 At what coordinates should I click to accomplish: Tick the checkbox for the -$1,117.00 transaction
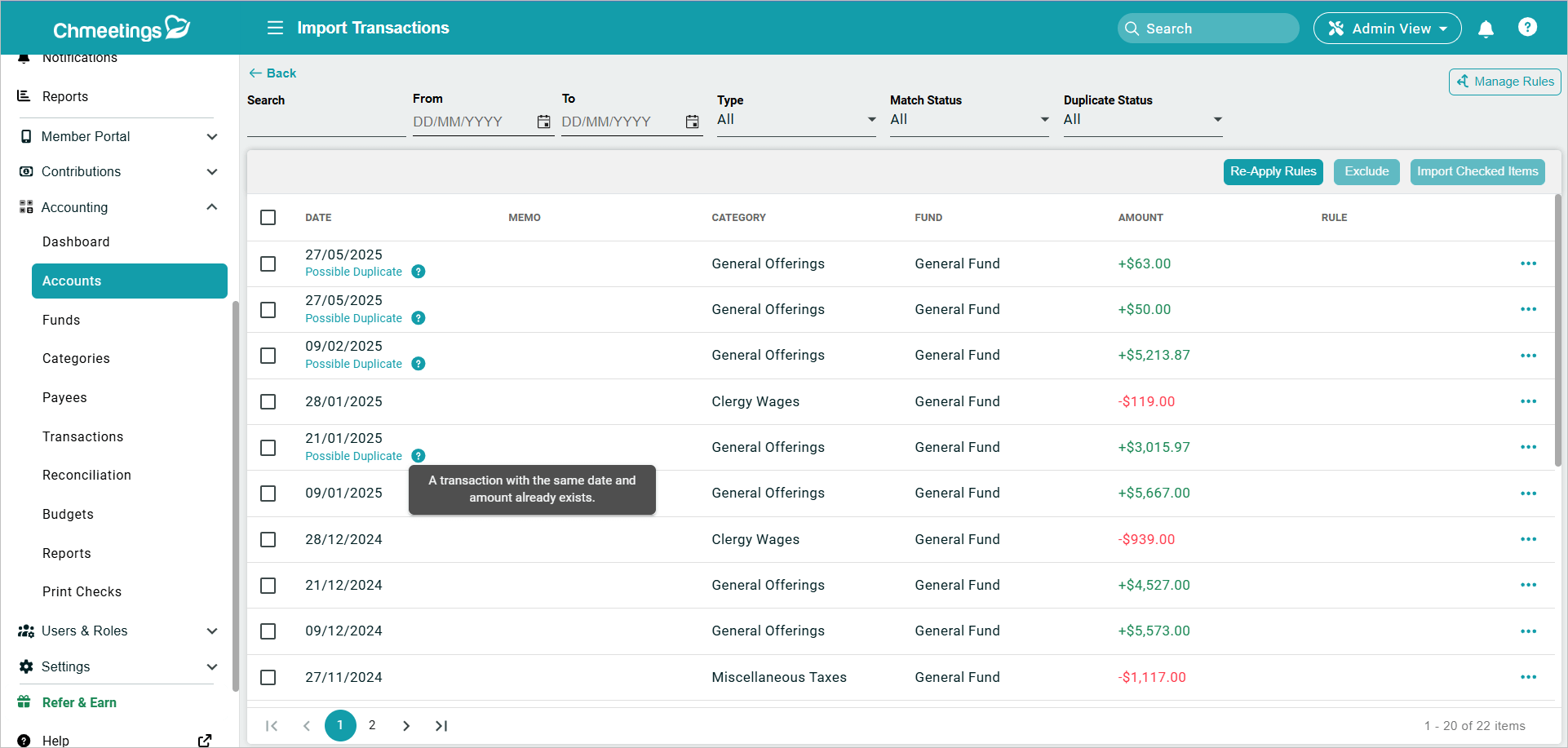click(268, 678)
